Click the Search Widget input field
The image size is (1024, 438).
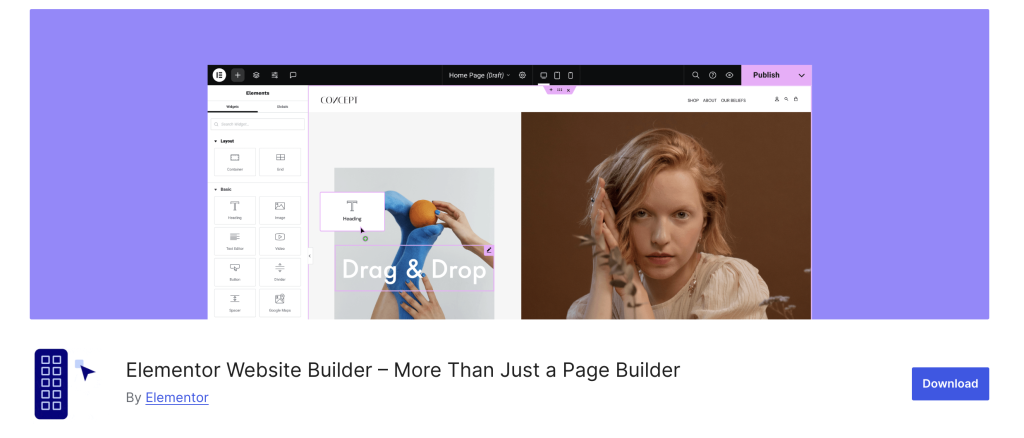pyautogui.click(x=257, y=124)
